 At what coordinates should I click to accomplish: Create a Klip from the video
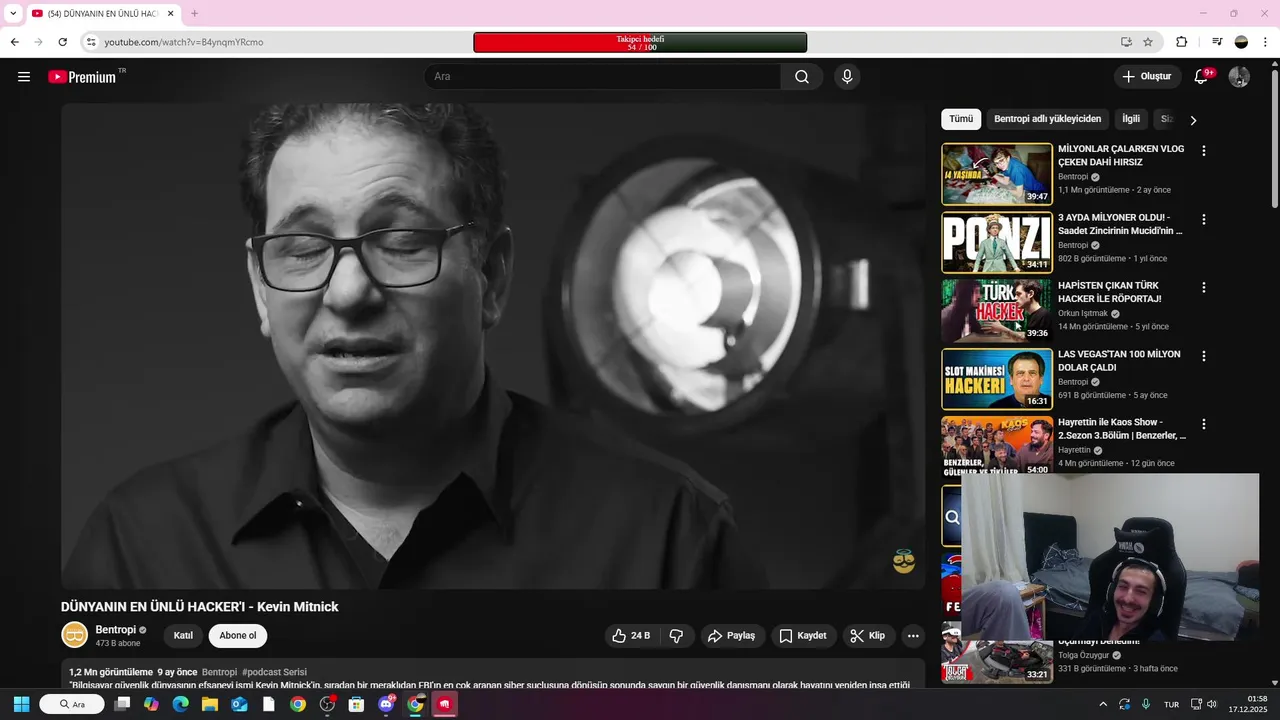(x=868, y=636)
